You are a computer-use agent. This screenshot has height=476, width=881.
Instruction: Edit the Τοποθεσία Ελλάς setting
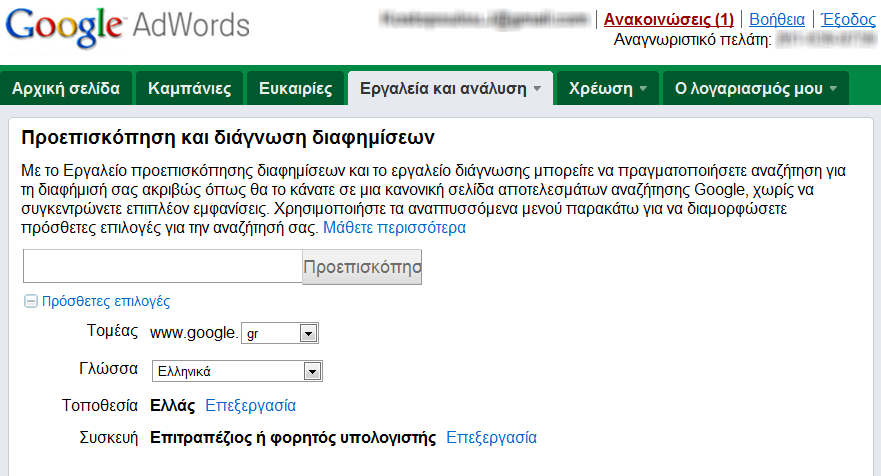pyautogui.click(x=251, y=405)
